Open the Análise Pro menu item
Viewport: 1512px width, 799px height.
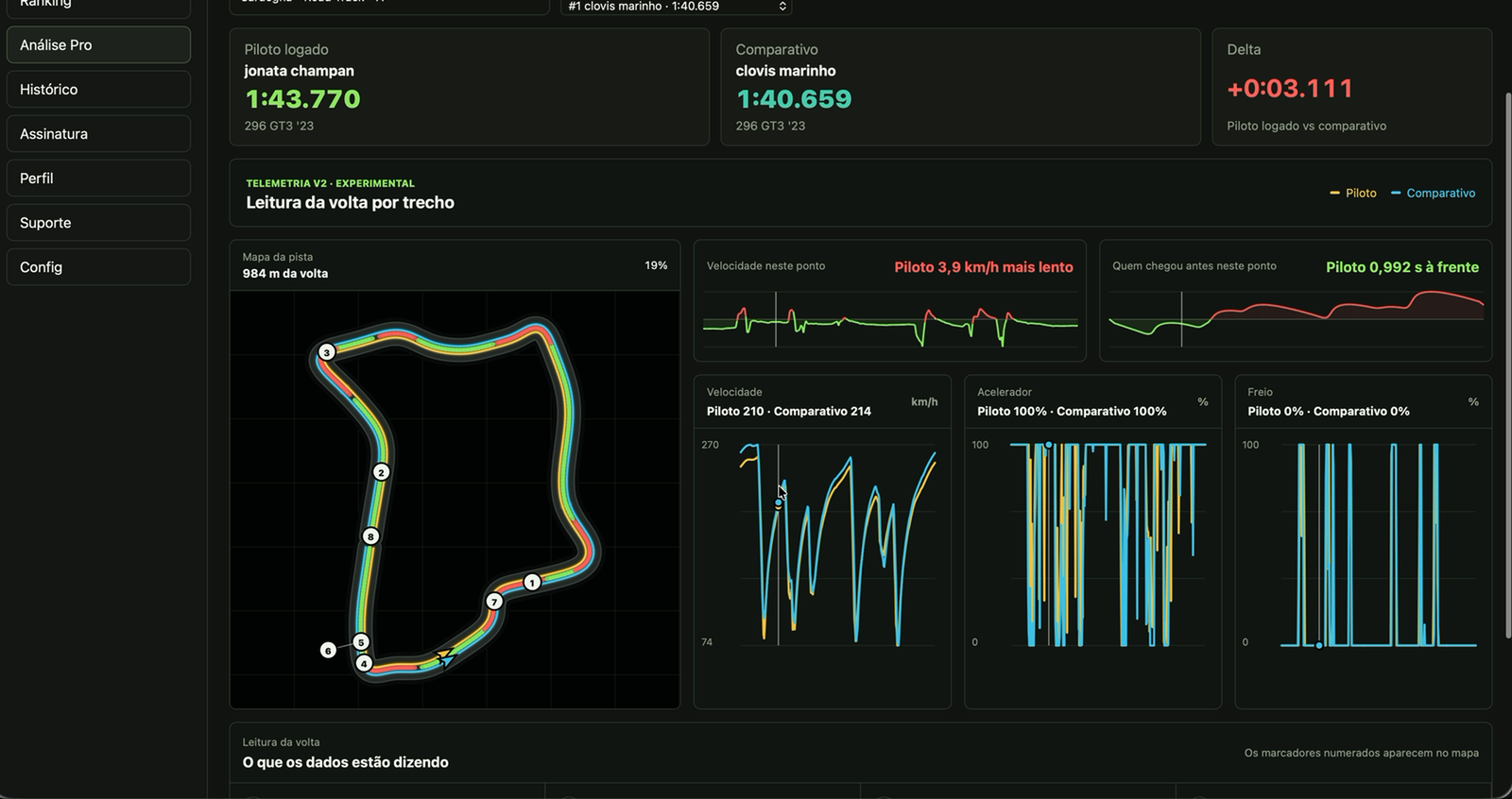pos(98,44)
